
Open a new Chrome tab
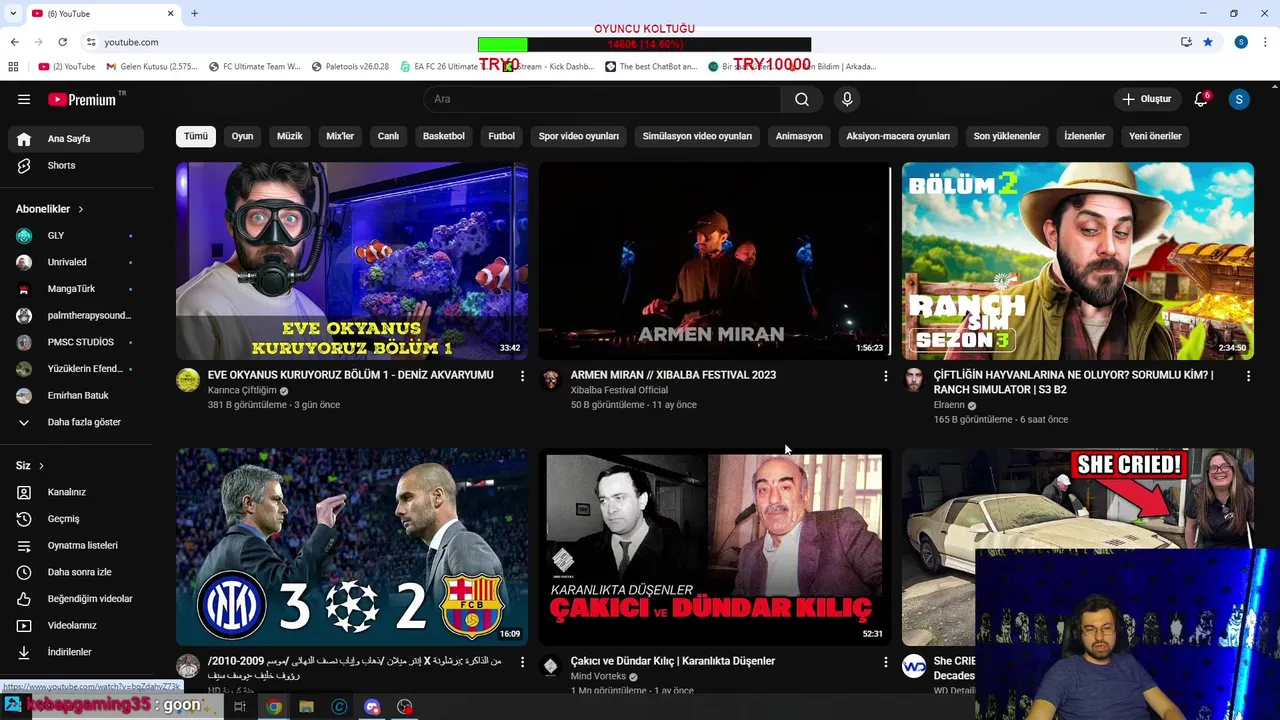(x=194, y=13)
